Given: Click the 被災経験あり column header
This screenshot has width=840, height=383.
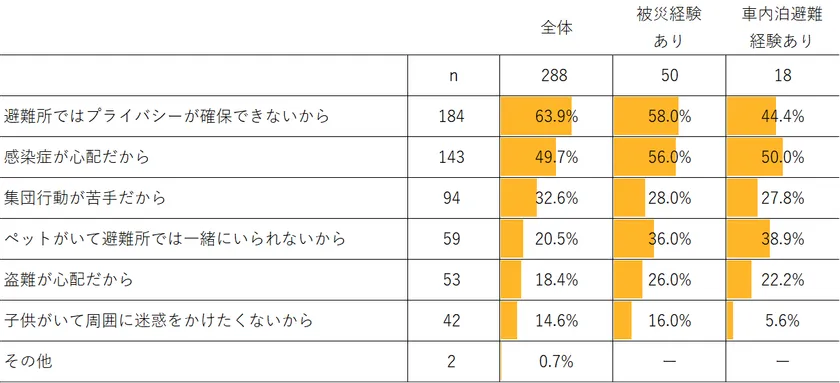Looking at the screenshot, I should point(668,28).
